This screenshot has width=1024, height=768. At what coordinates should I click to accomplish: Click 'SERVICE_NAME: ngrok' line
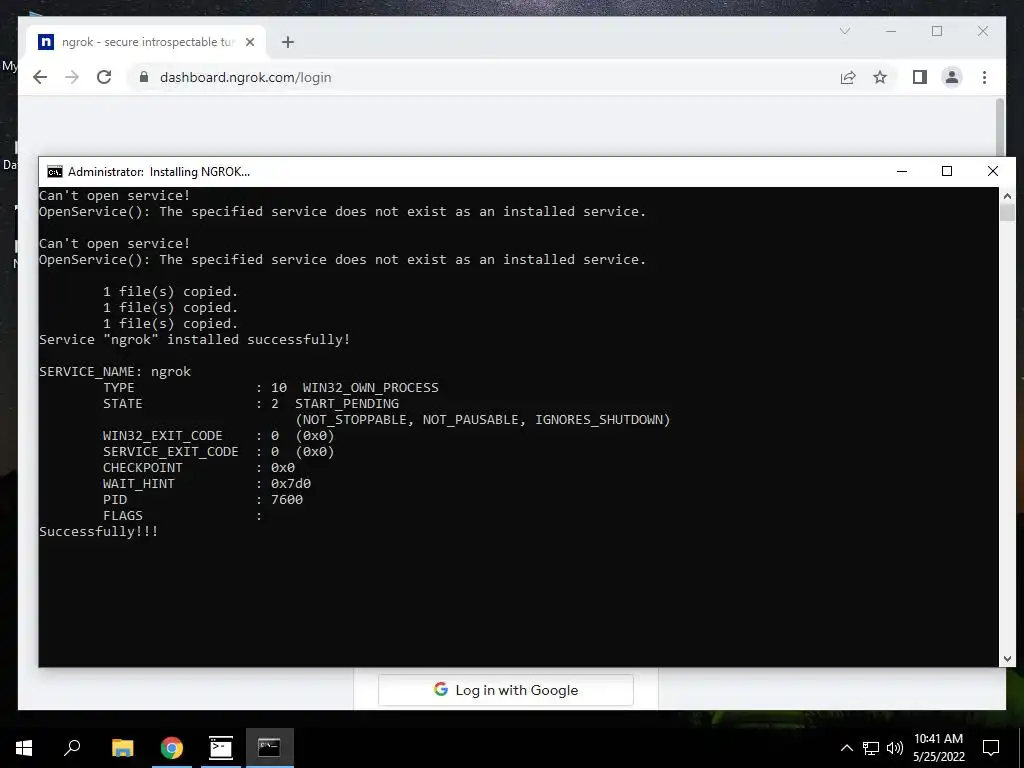115,372
